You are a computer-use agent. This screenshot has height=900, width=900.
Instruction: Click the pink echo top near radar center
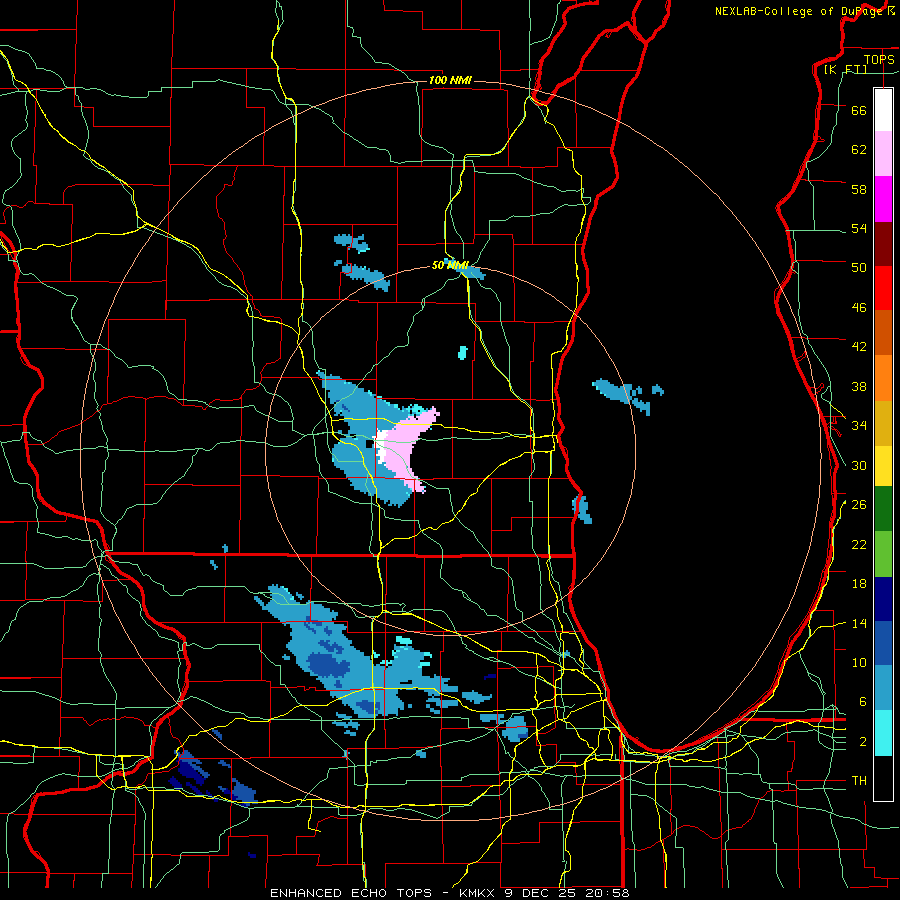406,451
